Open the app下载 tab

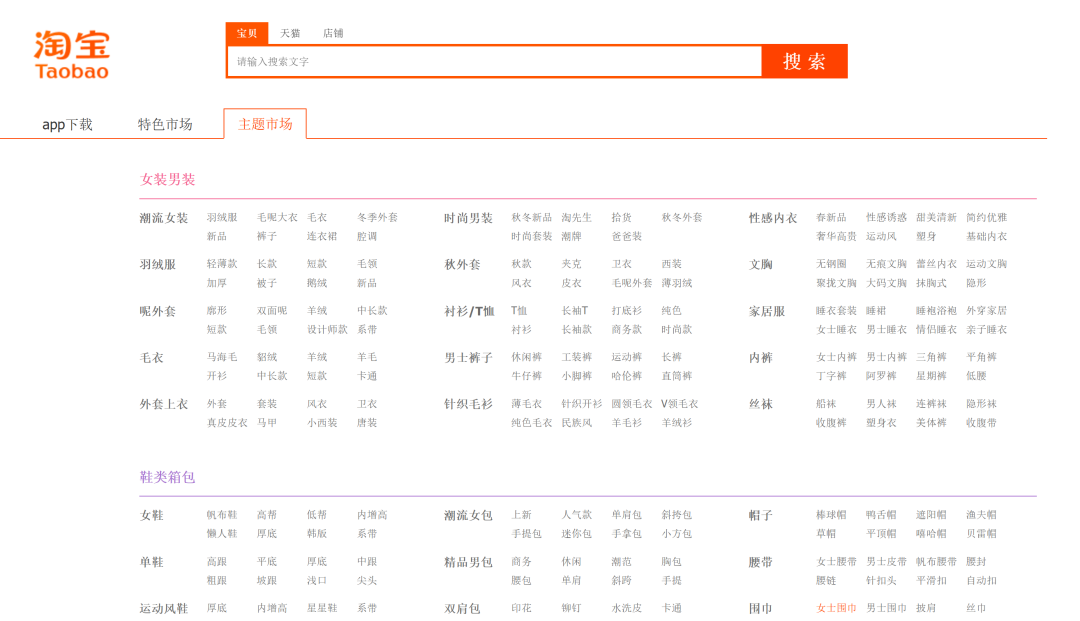[x=67, y=124]
